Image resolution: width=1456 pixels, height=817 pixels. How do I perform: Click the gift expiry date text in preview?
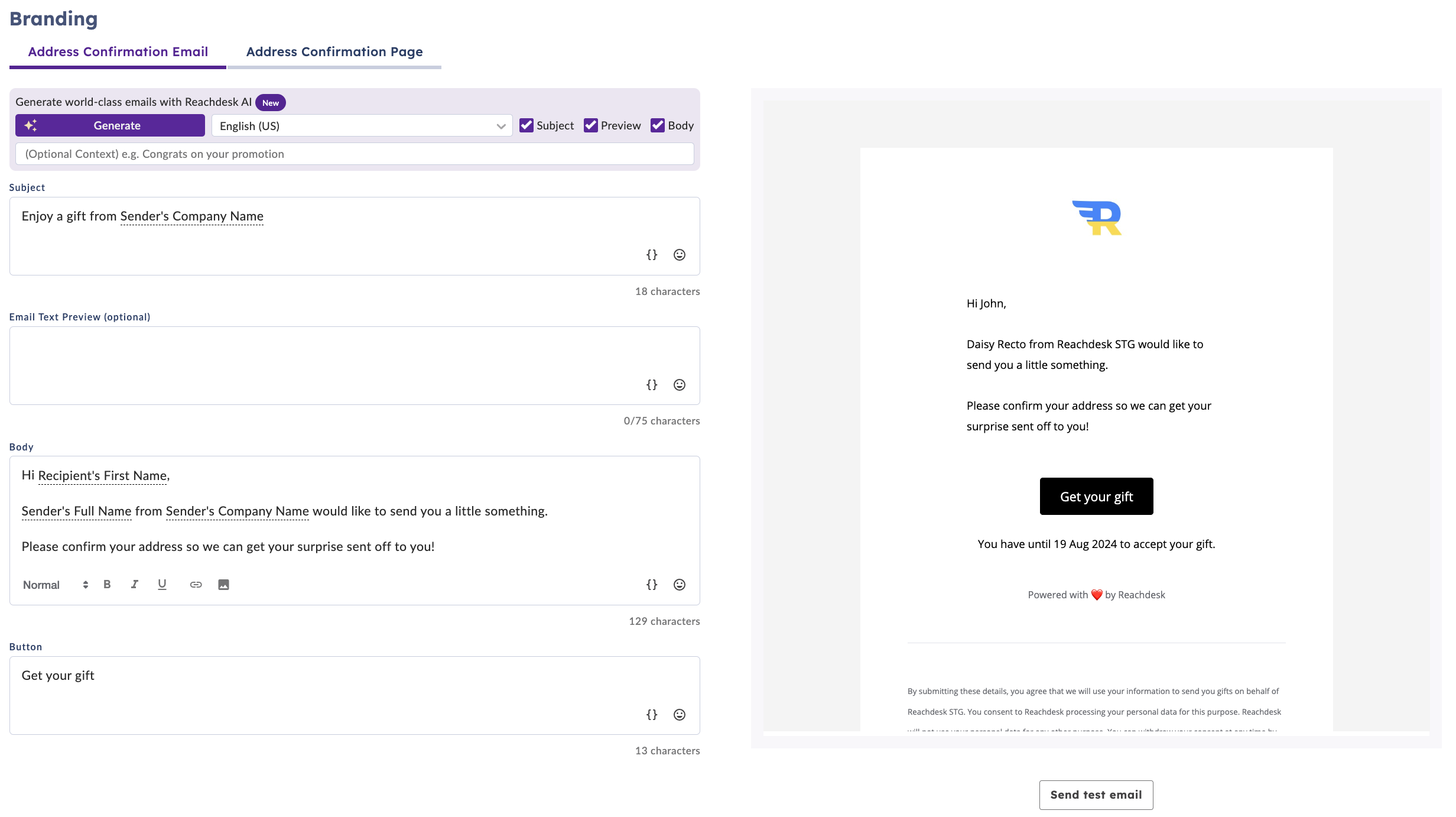[x=1096, y=544]
